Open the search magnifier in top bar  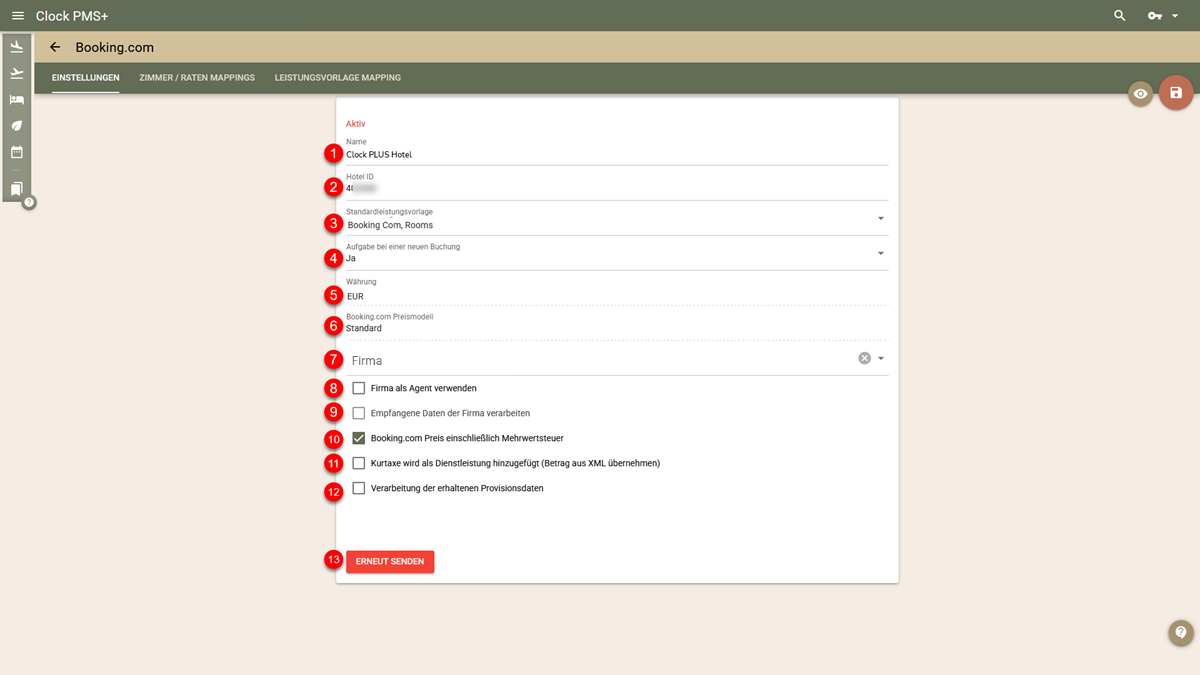point(1120,16)
